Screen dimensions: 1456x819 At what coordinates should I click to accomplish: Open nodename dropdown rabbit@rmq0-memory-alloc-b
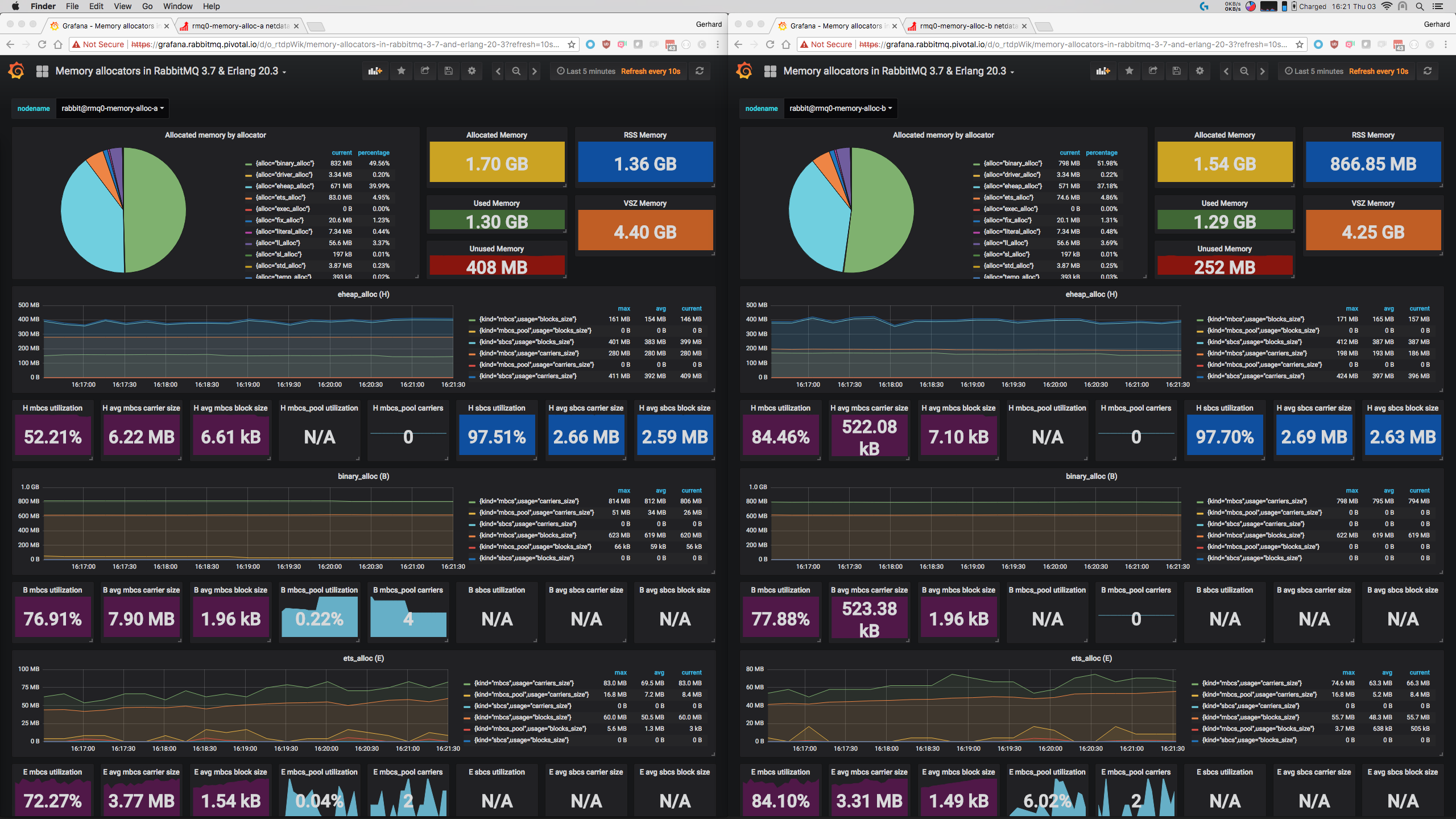[x=840, y=108]
